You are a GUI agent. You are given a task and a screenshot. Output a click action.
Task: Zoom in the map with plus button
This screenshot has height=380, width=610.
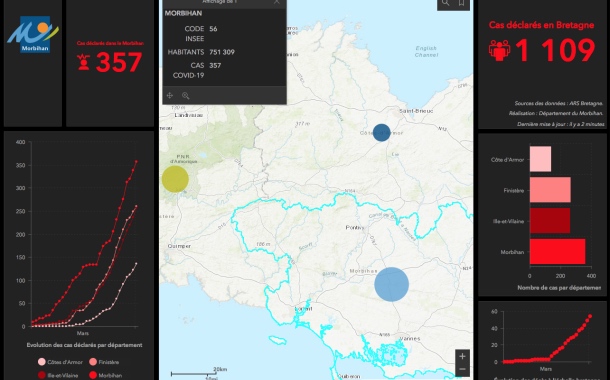[x=462, y=356]
